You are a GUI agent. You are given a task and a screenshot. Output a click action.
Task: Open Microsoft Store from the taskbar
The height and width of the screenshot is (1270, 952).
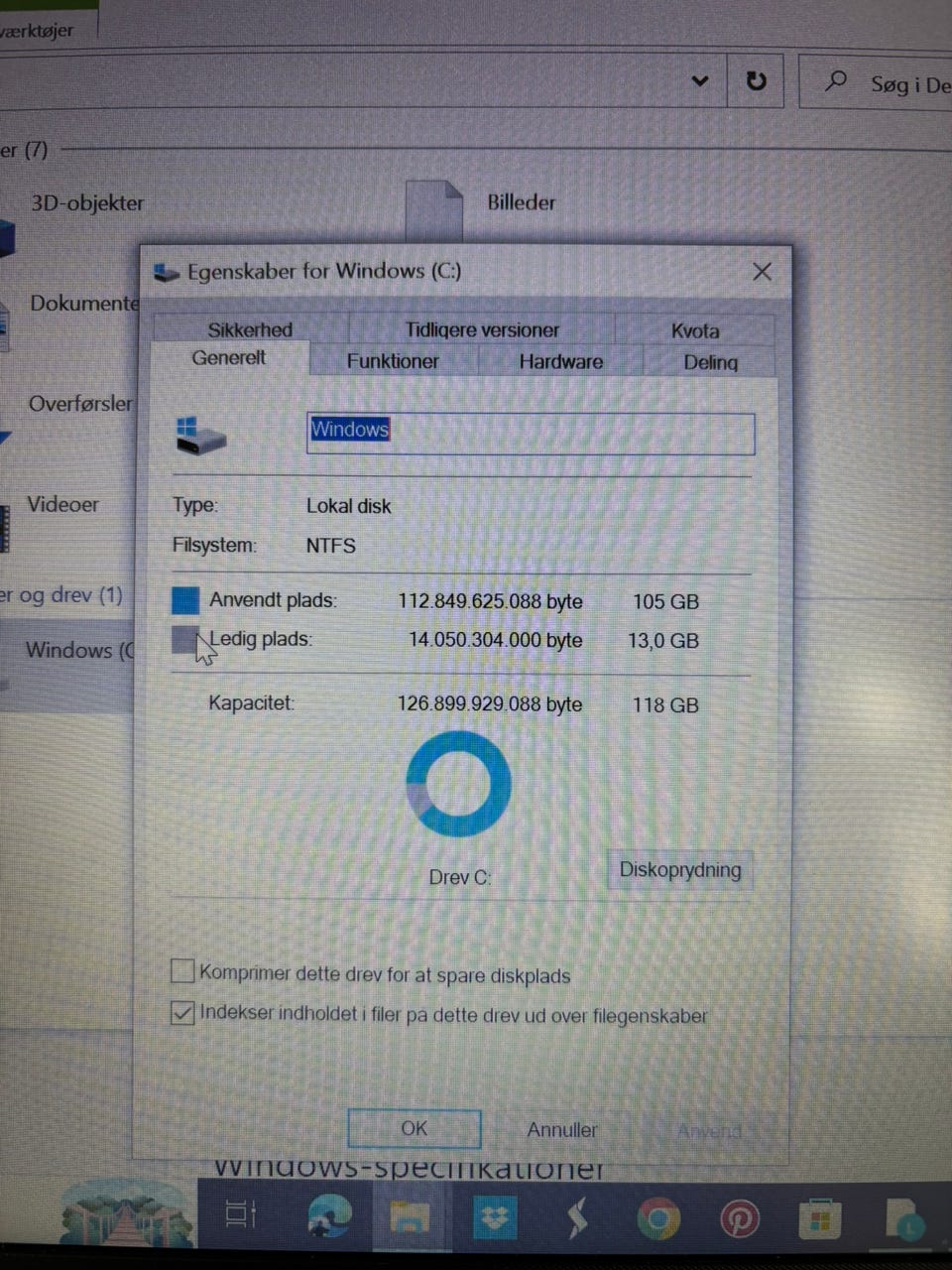click(x=819, y=1219)
